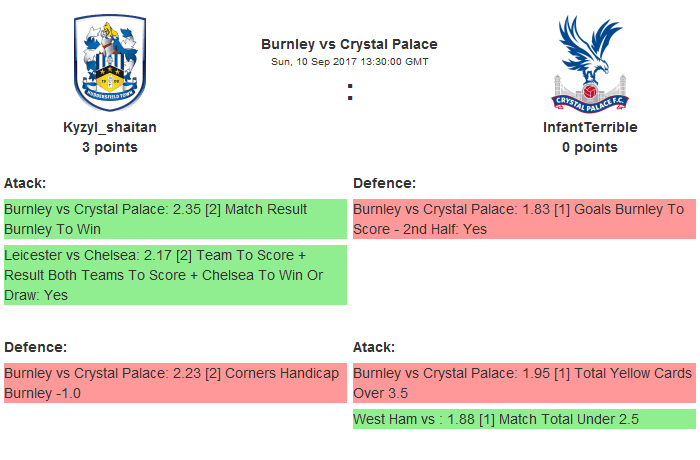700x460 pixels.
Task: Click the Crystal Palace eagle crest
Action: click(x=589, y=63)
